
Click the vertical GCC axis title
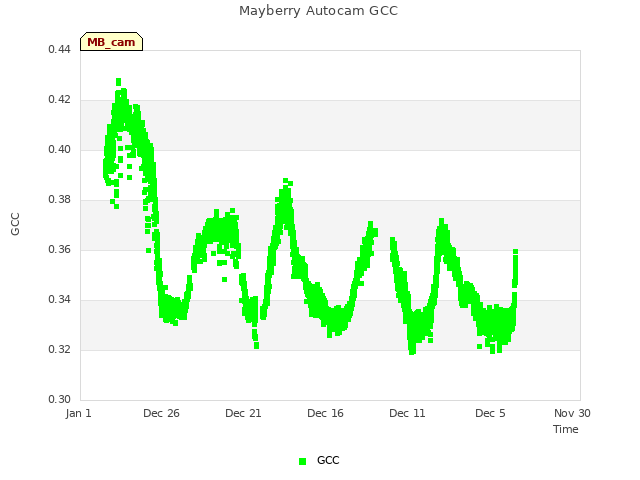coord(15,224)
